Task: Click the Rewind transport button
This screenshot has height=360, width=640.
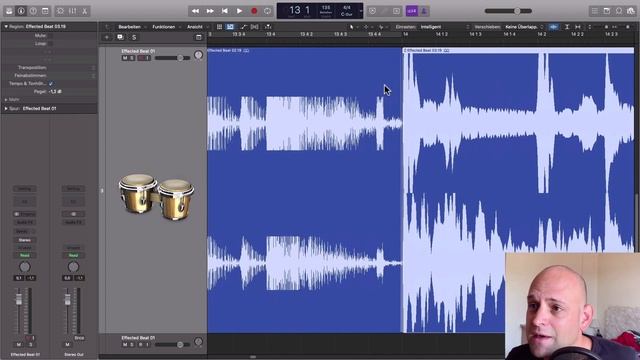Action: pyautogui.click(x=196, y=11)
